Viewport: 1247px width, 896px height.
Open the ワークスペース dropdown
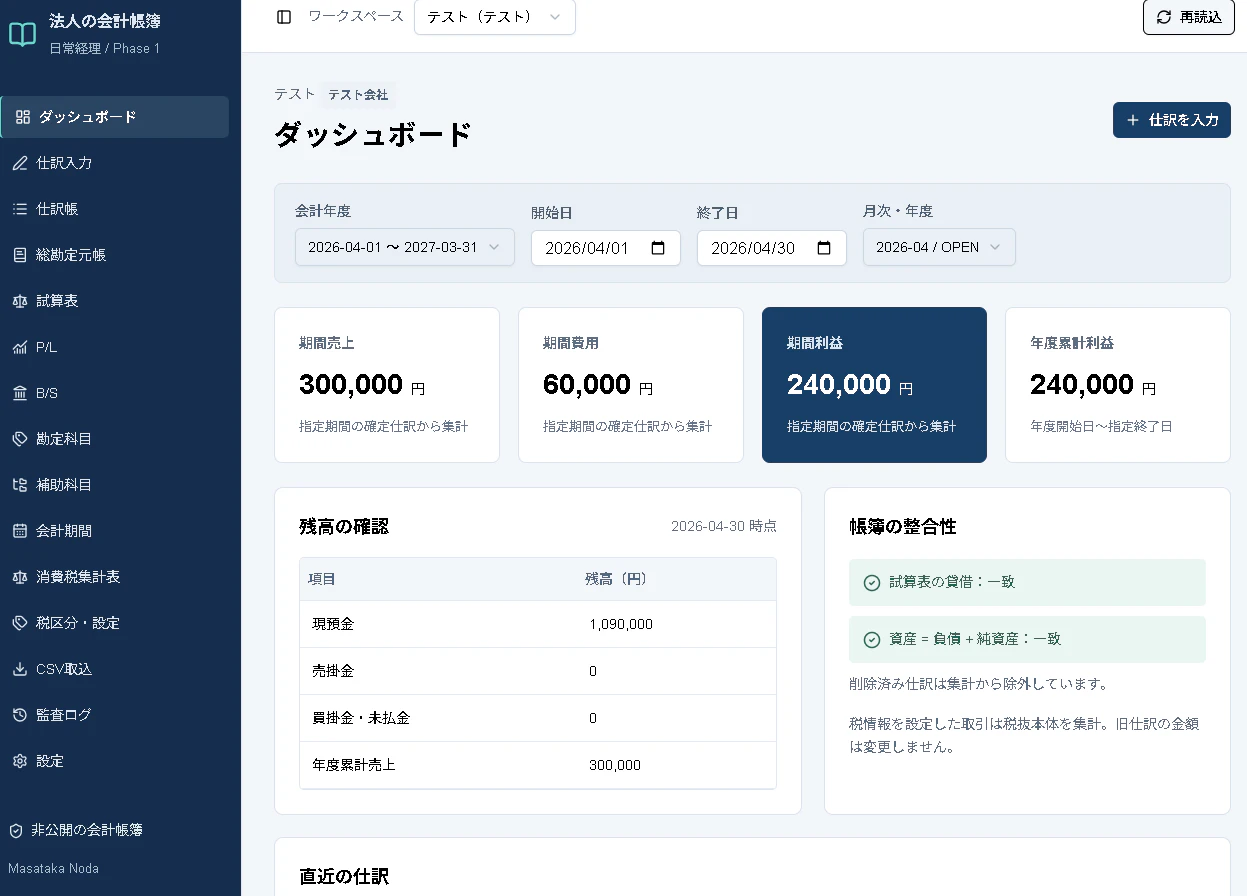click(495, 17)
